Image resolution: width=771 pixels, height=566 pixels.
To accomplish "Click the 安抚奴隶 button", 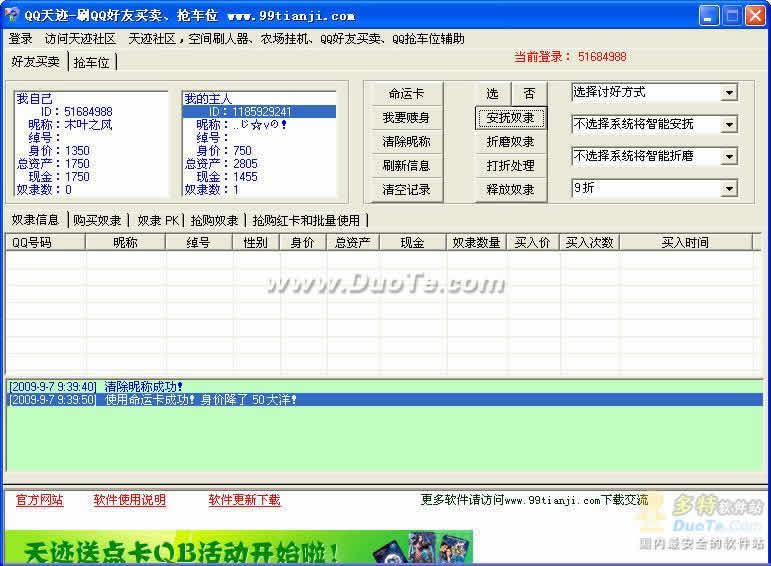I will [x=511, y=118].
